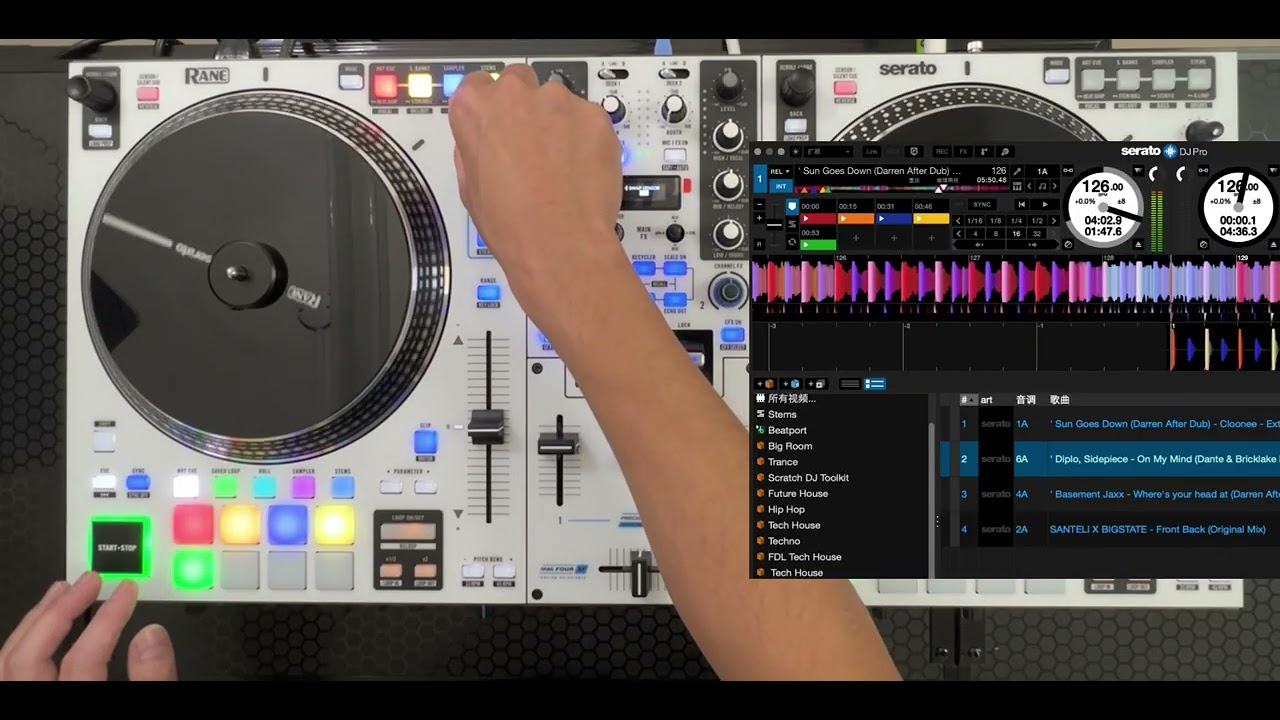Click the left arrow before the 4 loop size

point(958,234)
